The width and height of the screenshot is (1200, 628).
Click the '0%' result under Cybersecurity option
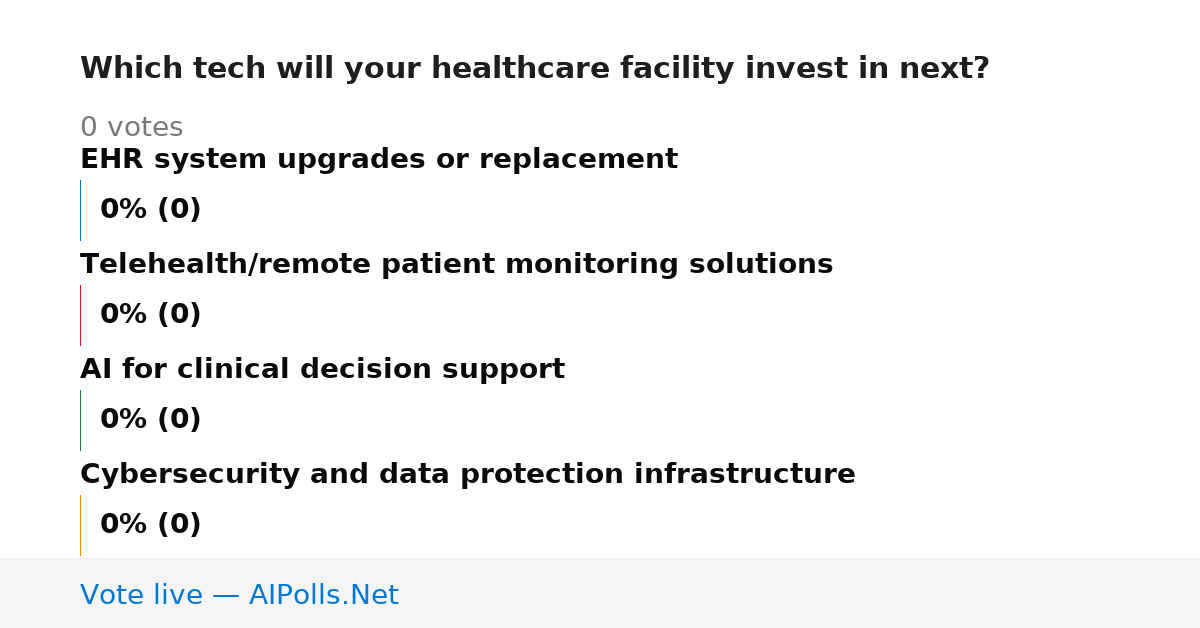point(124,525)
